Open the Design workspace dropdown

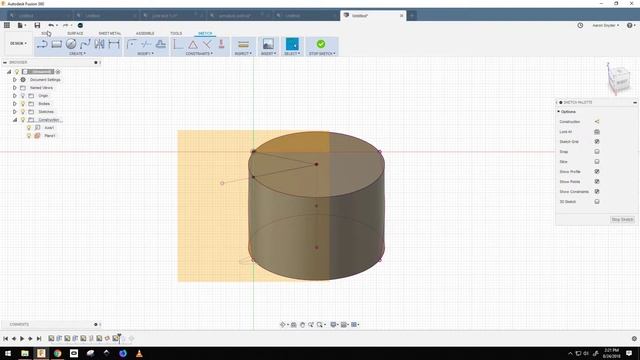18,43
